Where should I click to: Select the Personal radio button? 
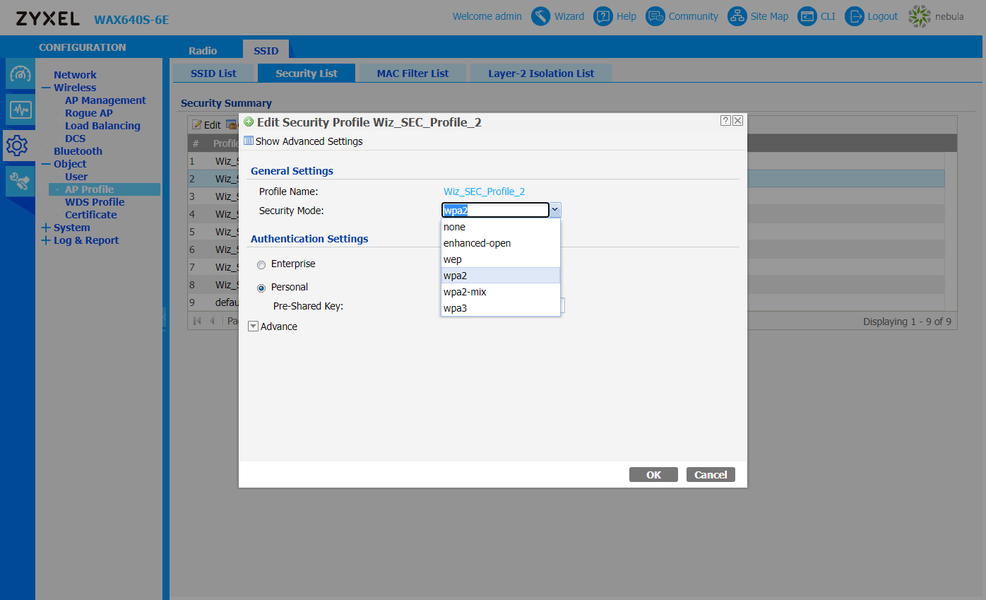(x=261, y=288)
